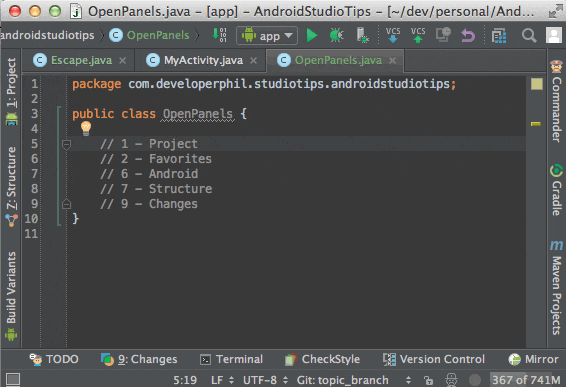Viewport: 567px width, 387px height.
Task: Click the OpenPanels class name in code
Action: [x=197, y=114]
